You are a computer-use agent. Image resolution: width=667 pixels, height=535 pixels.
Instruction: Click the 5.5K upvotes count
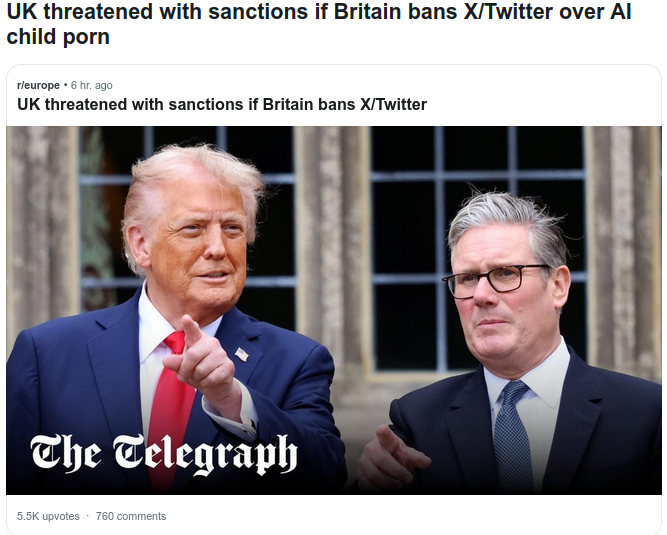click(x=49, y=516)
